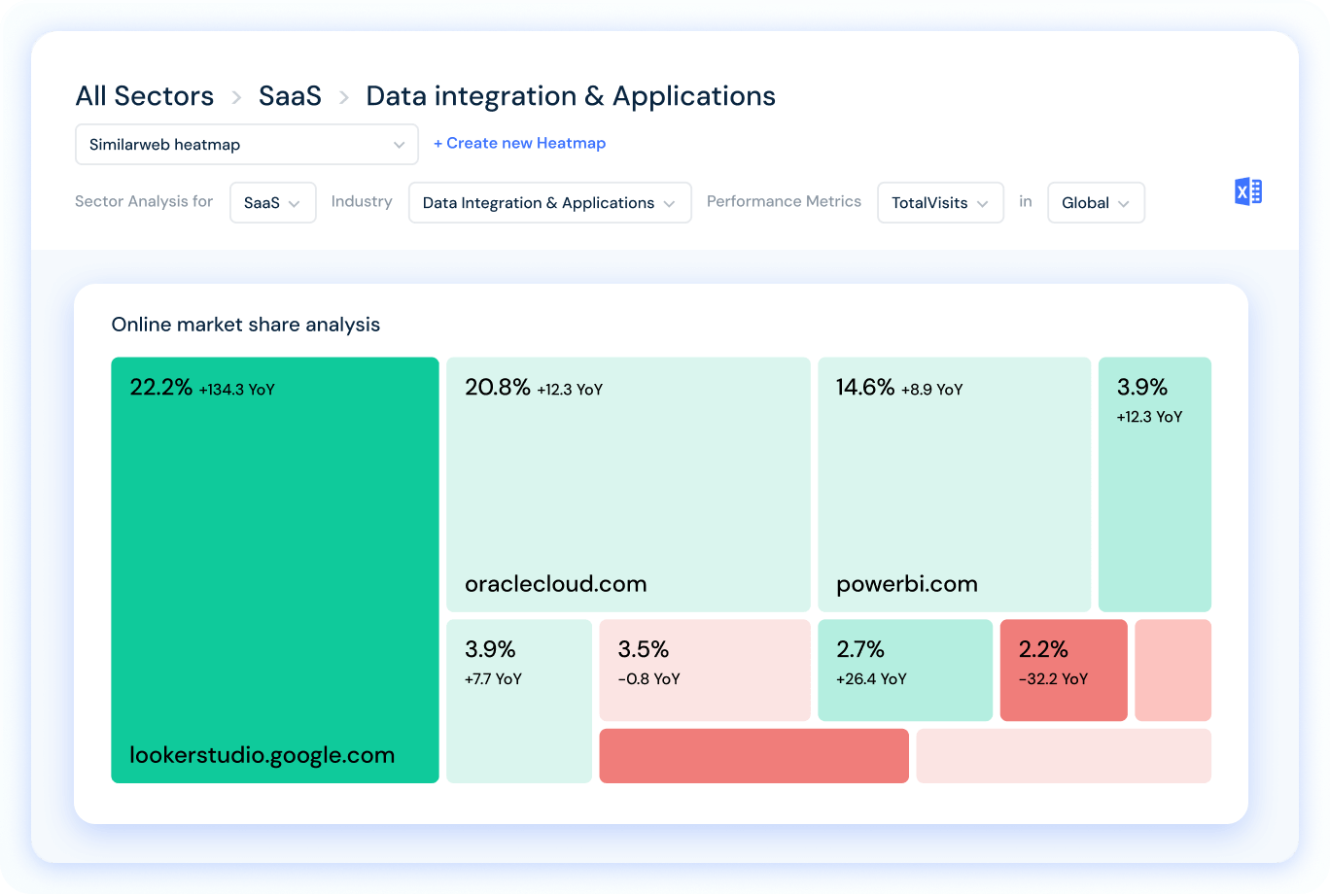1330x896 pixels.
Task: Select the red 2.2% -32.2 YoY tile
Action: click(x=1063, y=670)
